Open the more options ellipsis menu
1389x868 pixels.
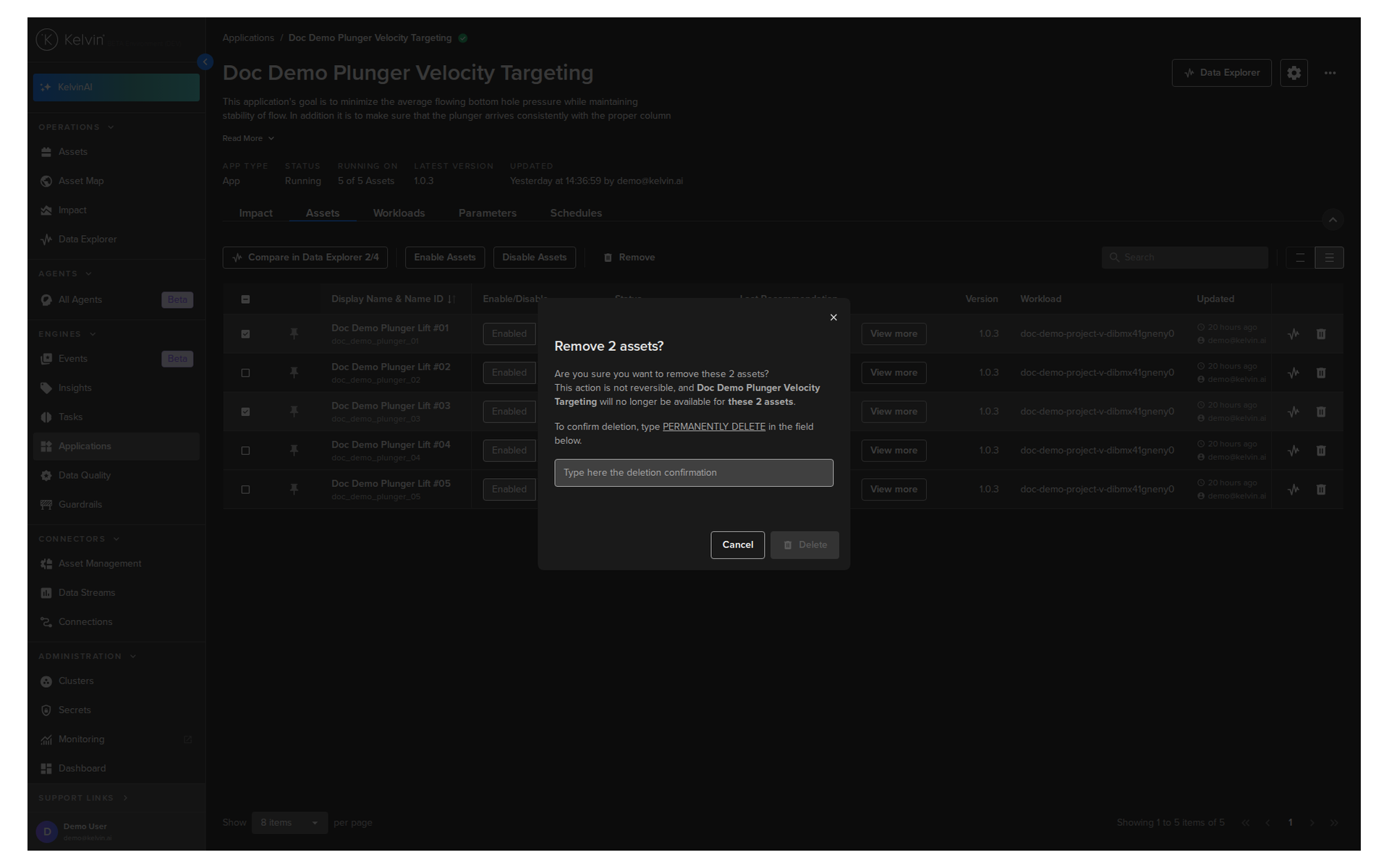[x=1330, y=73]
